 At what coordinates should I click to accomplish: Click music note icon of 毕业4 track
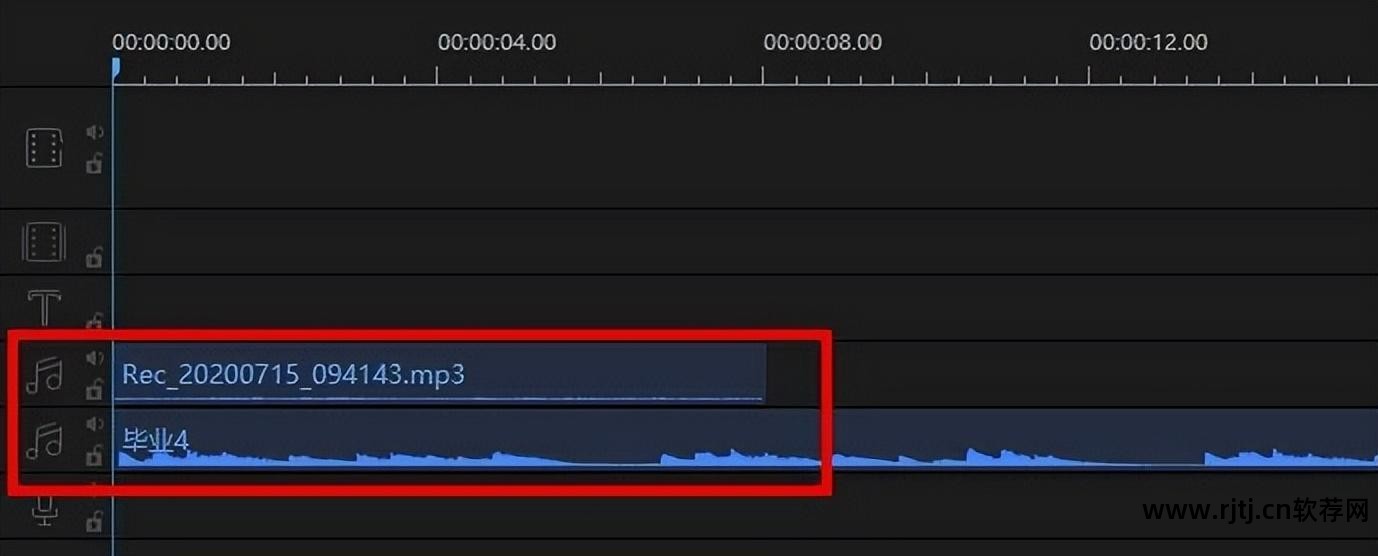(x=44, y=441)
